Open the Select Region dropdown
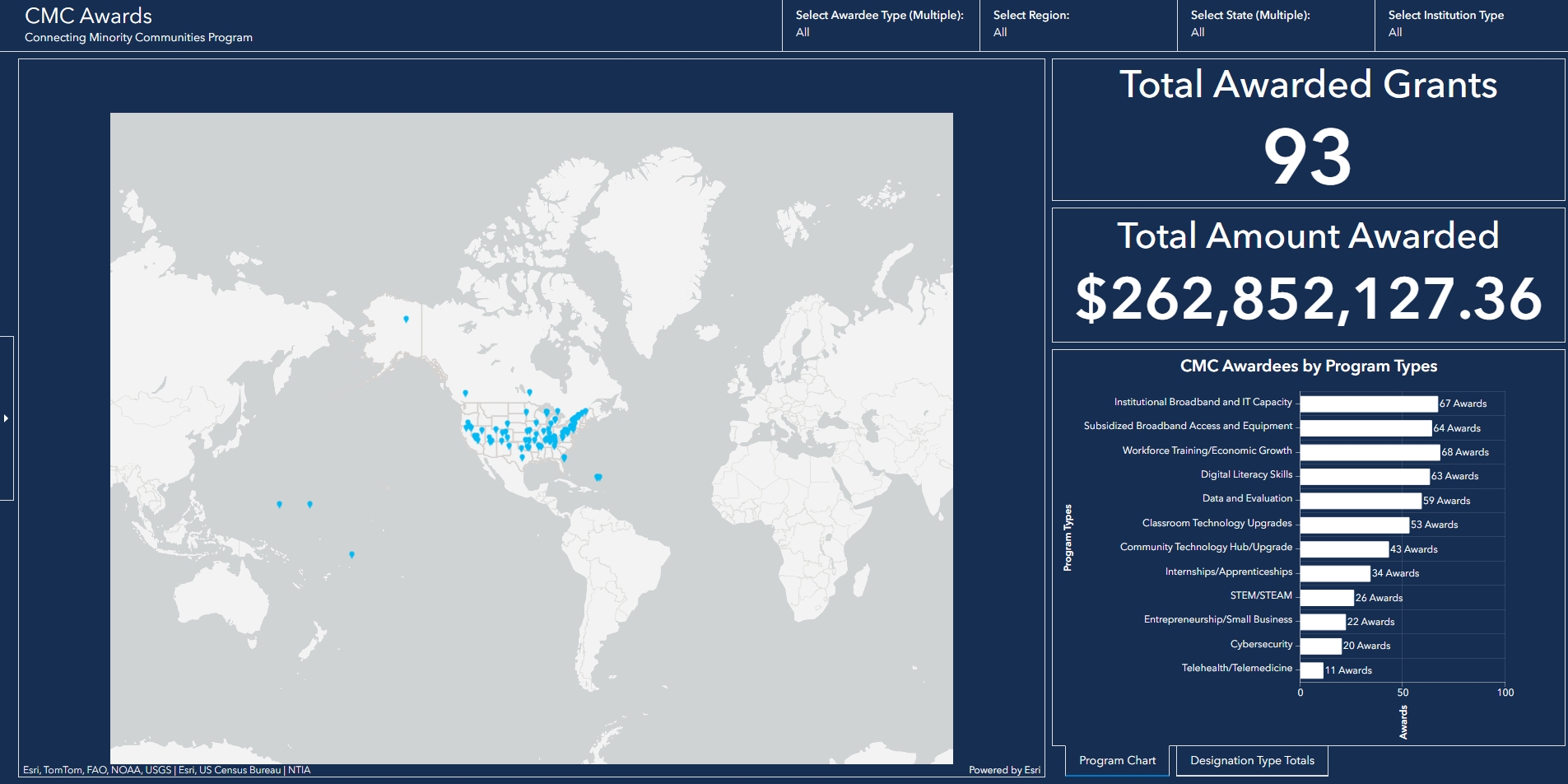This screenshot has width=1568, height=784. coord(1077,25)
